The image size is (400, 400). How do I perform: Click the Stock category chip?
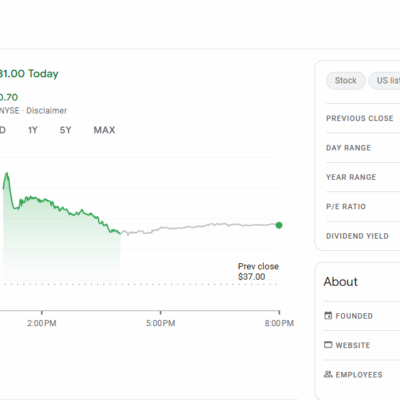coord(346,81)
